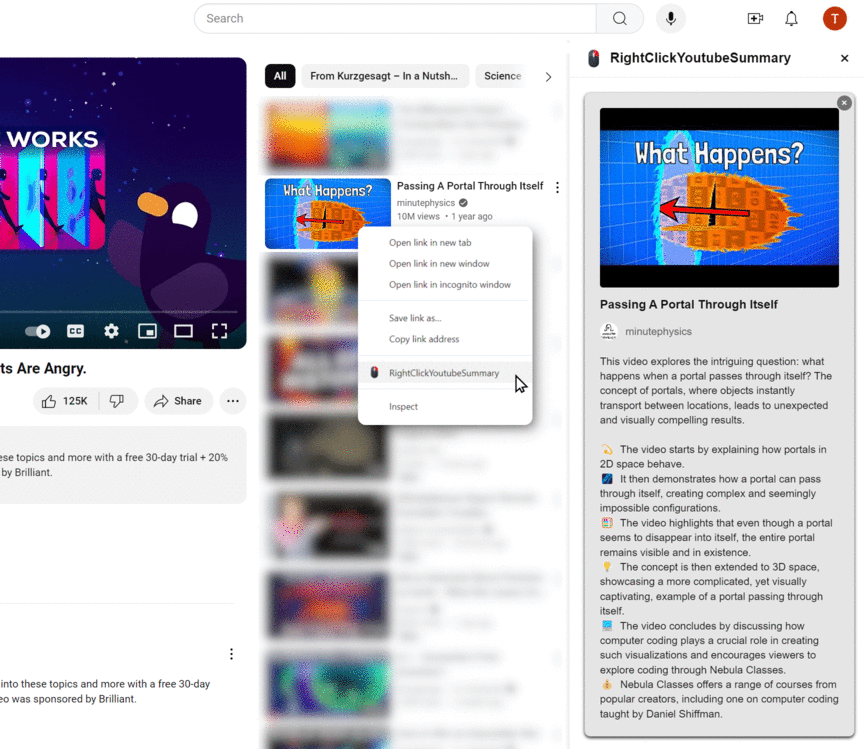Screen dimensions: 864x749
Task: Switch to theater mode
Action: 183,331
